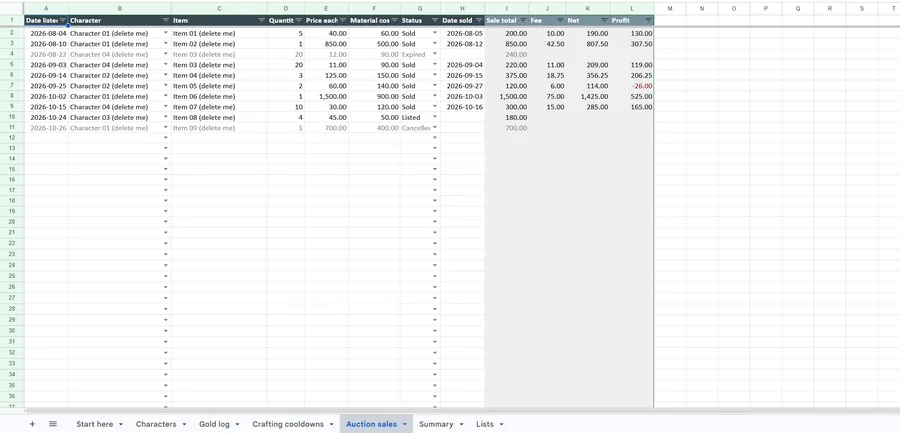
Task: Open filter icon on Profit header
Action: pos(649,20)
